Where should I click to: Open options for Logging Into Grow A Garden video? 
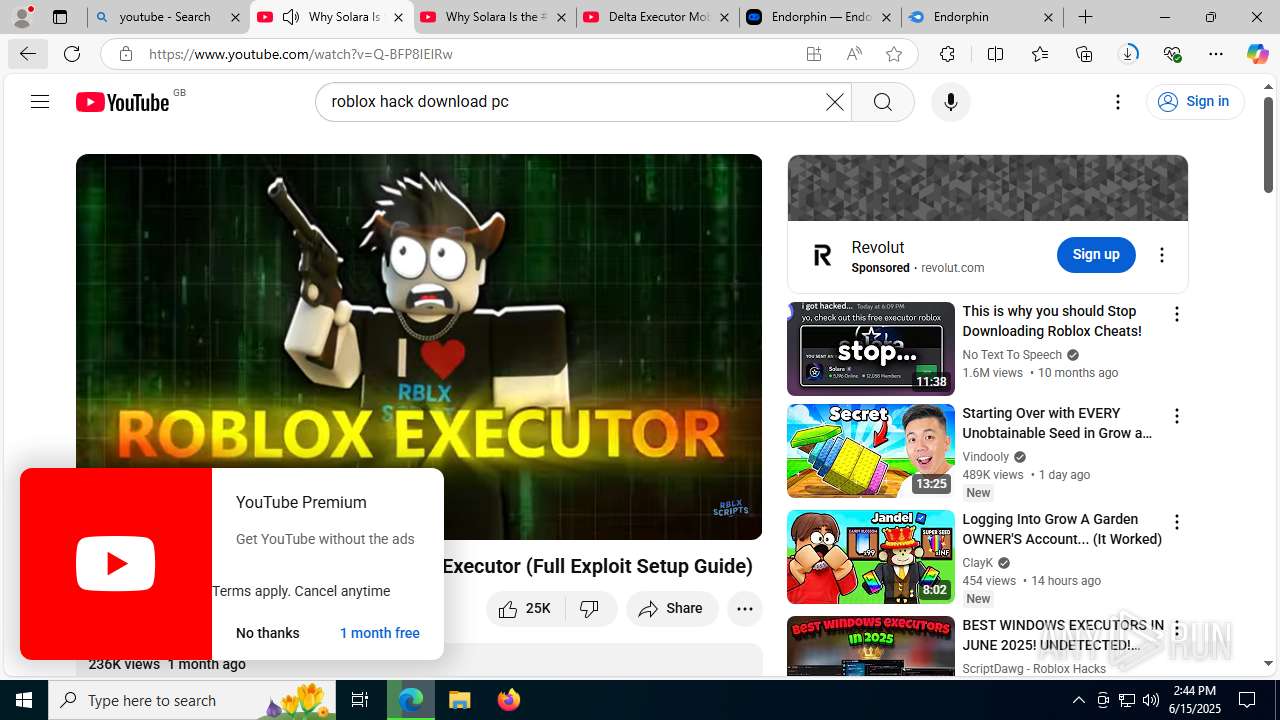point(1176,522)
